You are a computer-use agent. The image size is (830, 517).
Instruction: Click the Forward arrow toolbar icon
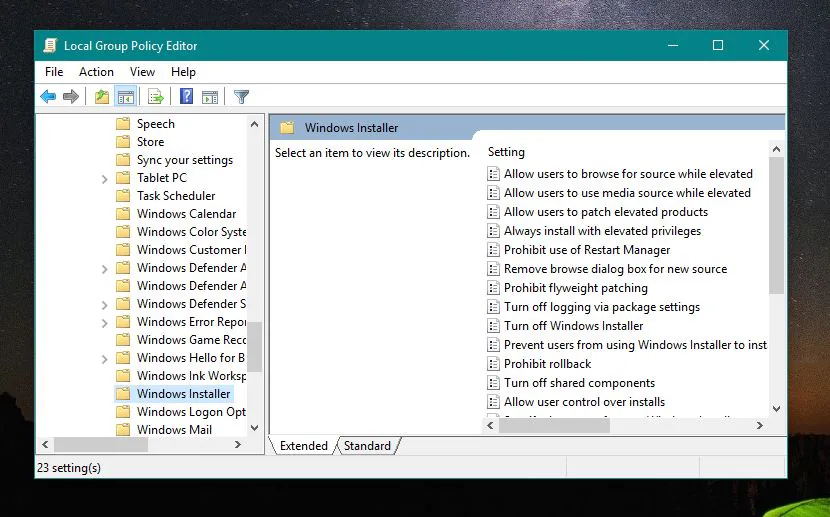(70, 97)
